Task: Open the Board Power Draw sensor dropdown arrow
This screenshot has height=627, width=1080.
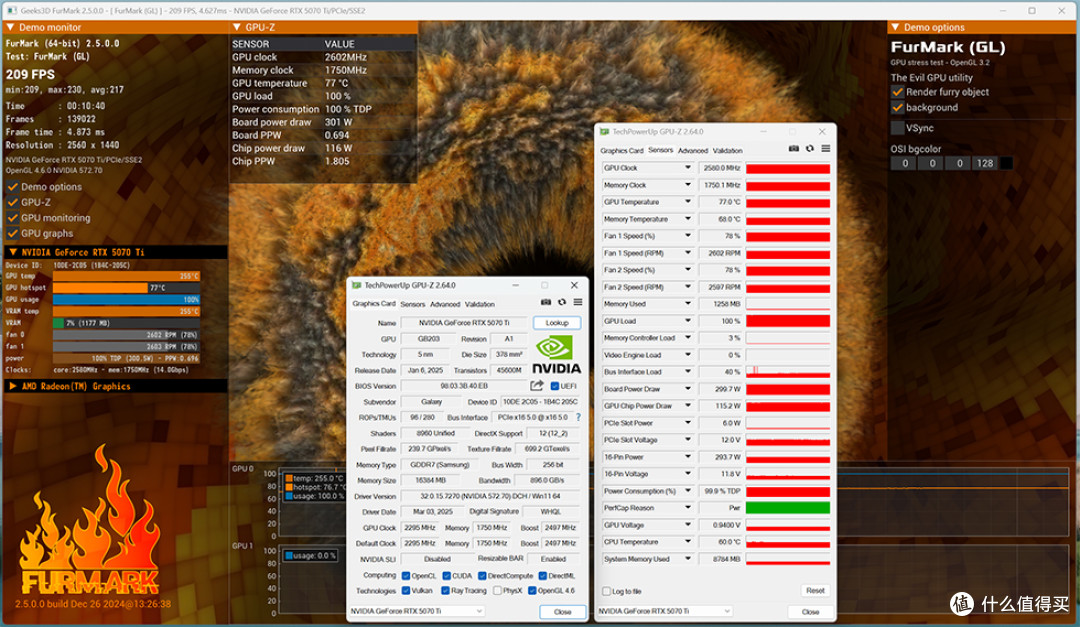Action: pyautogui.click(x=687, y=389)
